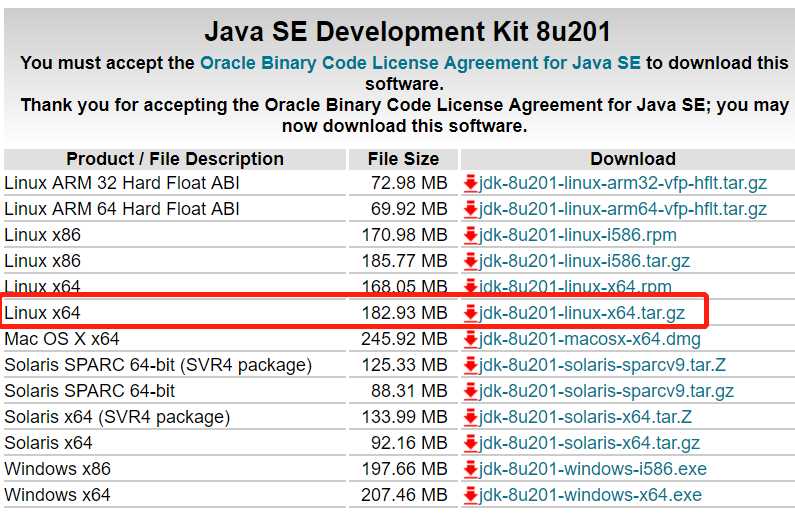795x523 pixels.
Task: Select 'Solaris SPARC 64-bit (SVR4 package)' cell
Action: point(158,365)
